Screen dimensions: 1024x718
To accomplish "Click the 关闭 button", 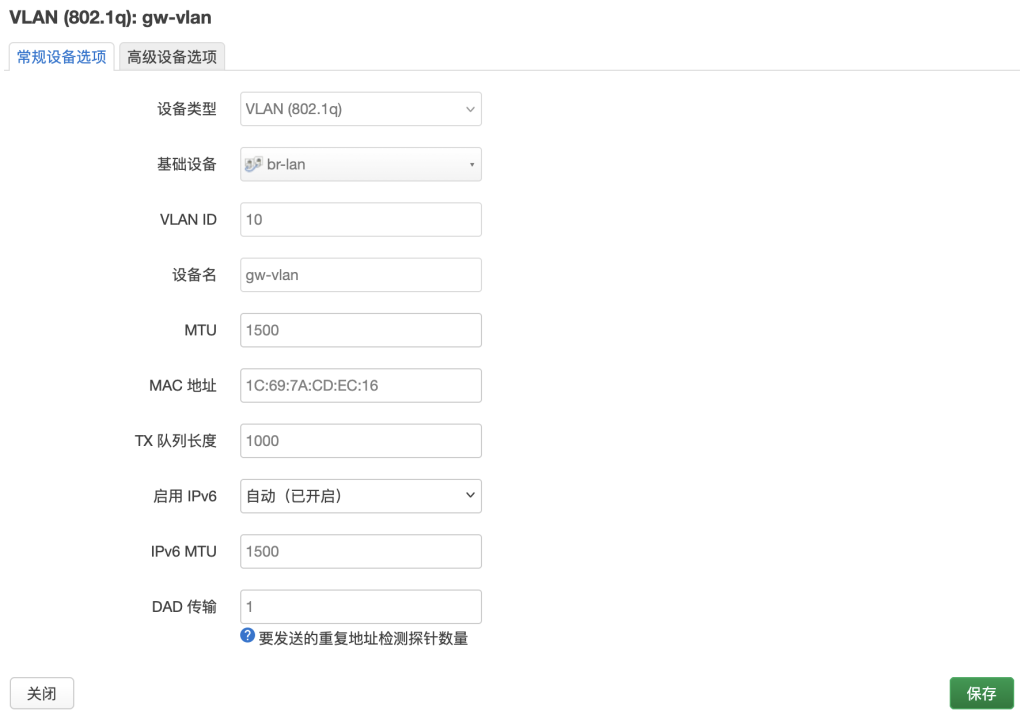I will pyautogui.click(x=41, y=693).
